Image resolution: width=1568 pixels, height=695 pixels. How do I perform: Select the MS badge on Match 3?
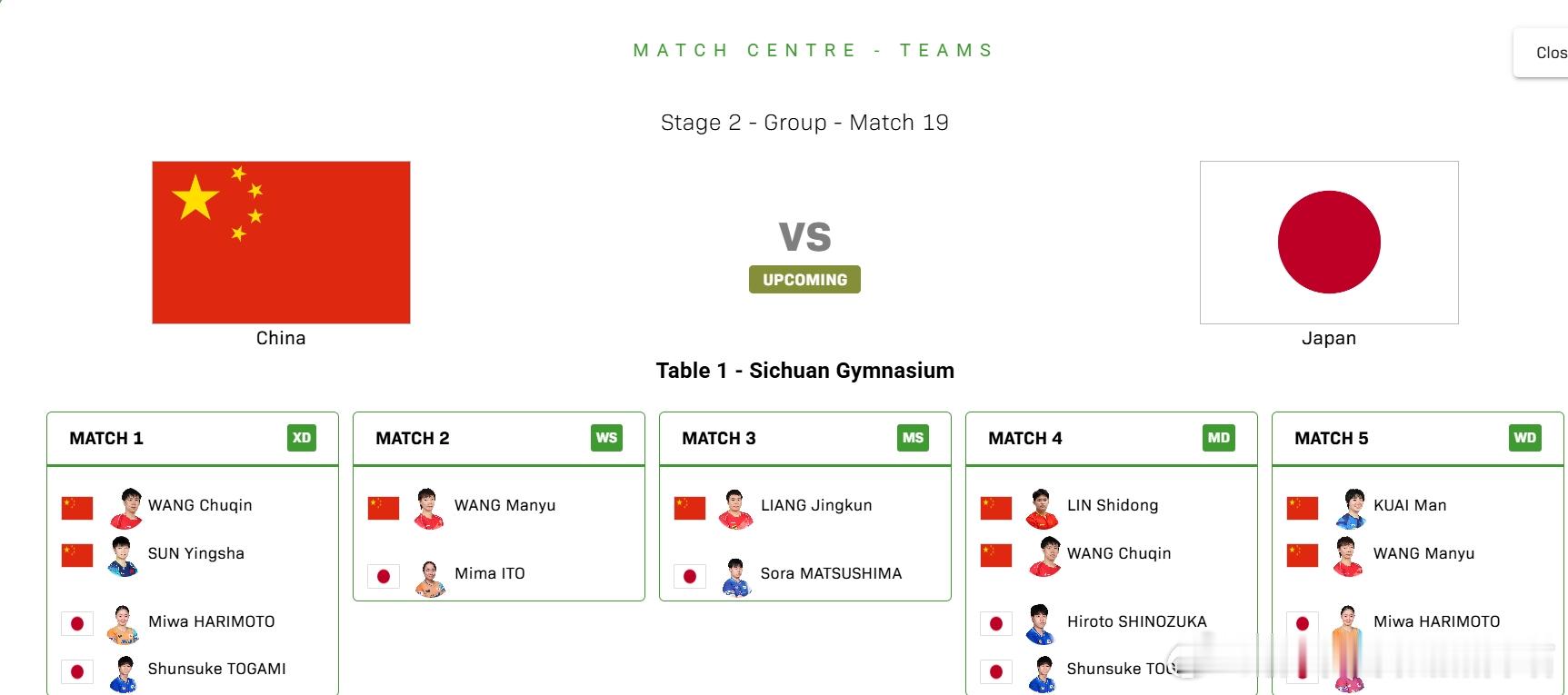click(x=914, y=438)
